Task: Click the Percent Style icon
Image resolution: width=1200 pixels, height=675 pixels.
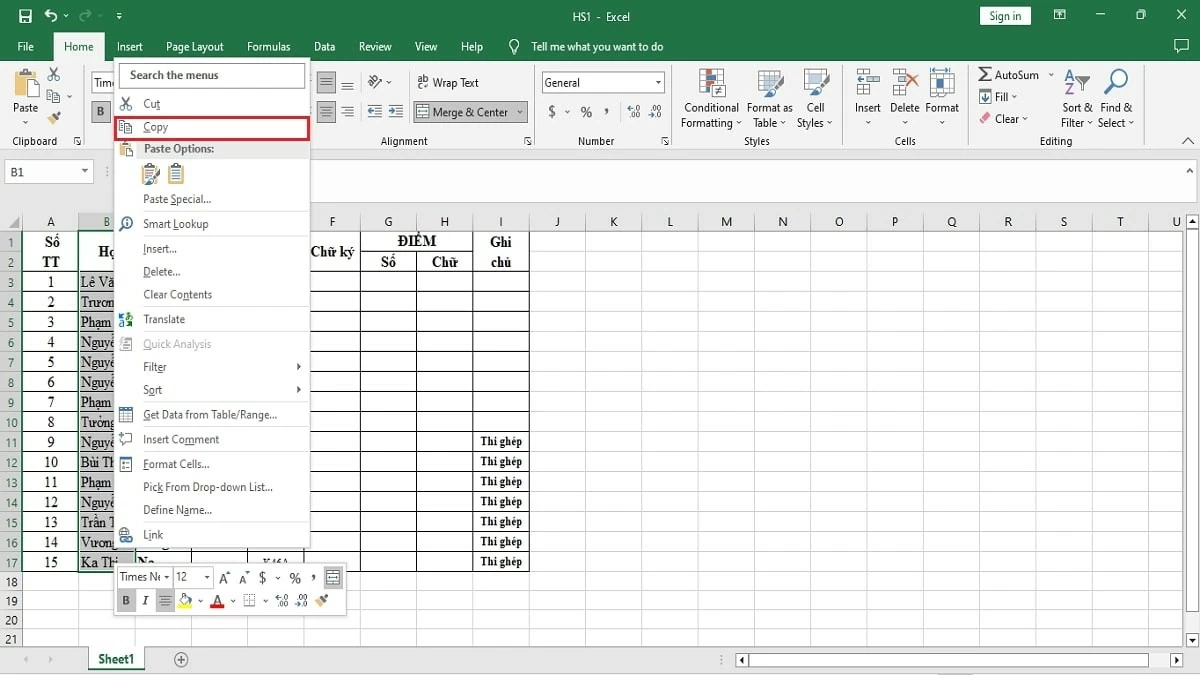Action: (586, 112)
